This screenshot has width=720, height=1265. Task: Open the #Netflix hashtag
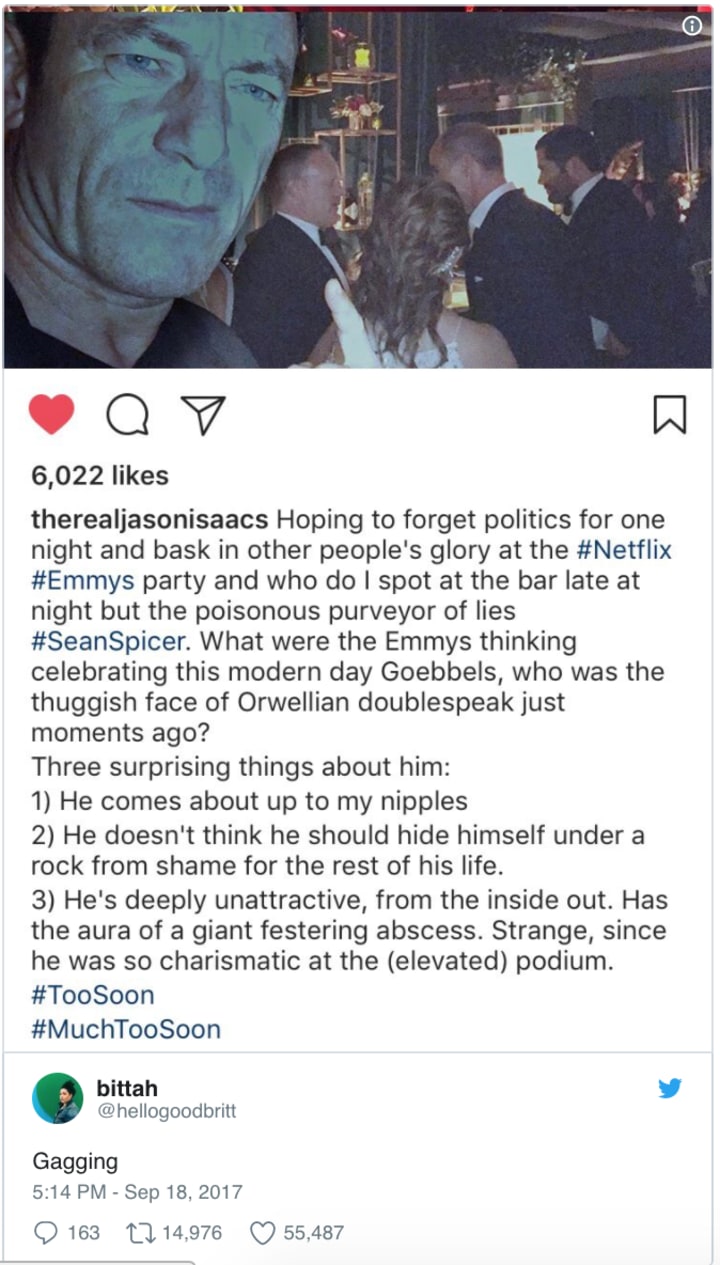624,550
